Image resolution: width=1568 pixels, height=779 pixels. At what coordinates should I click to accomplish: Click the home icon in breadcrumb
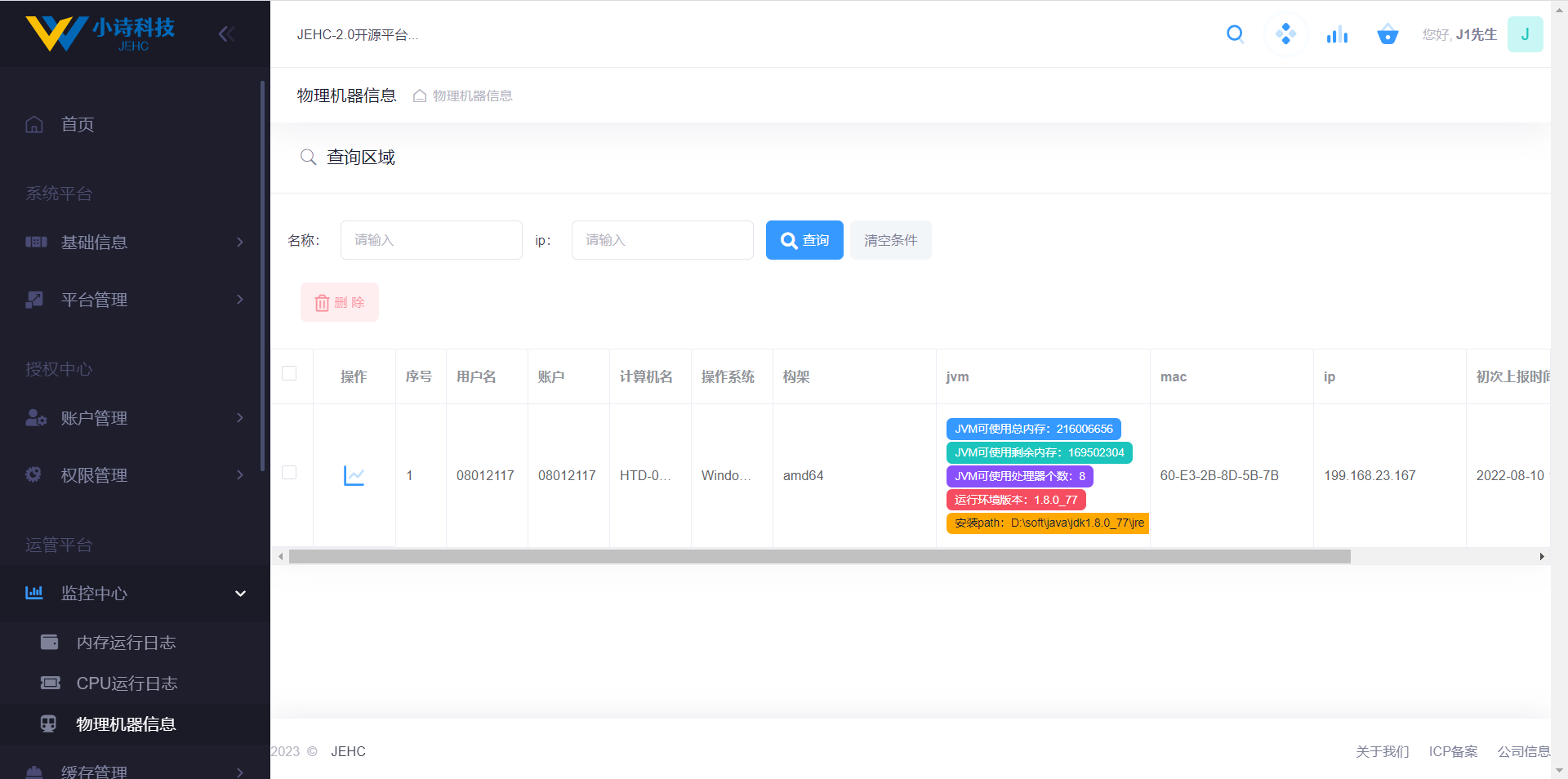420,96
